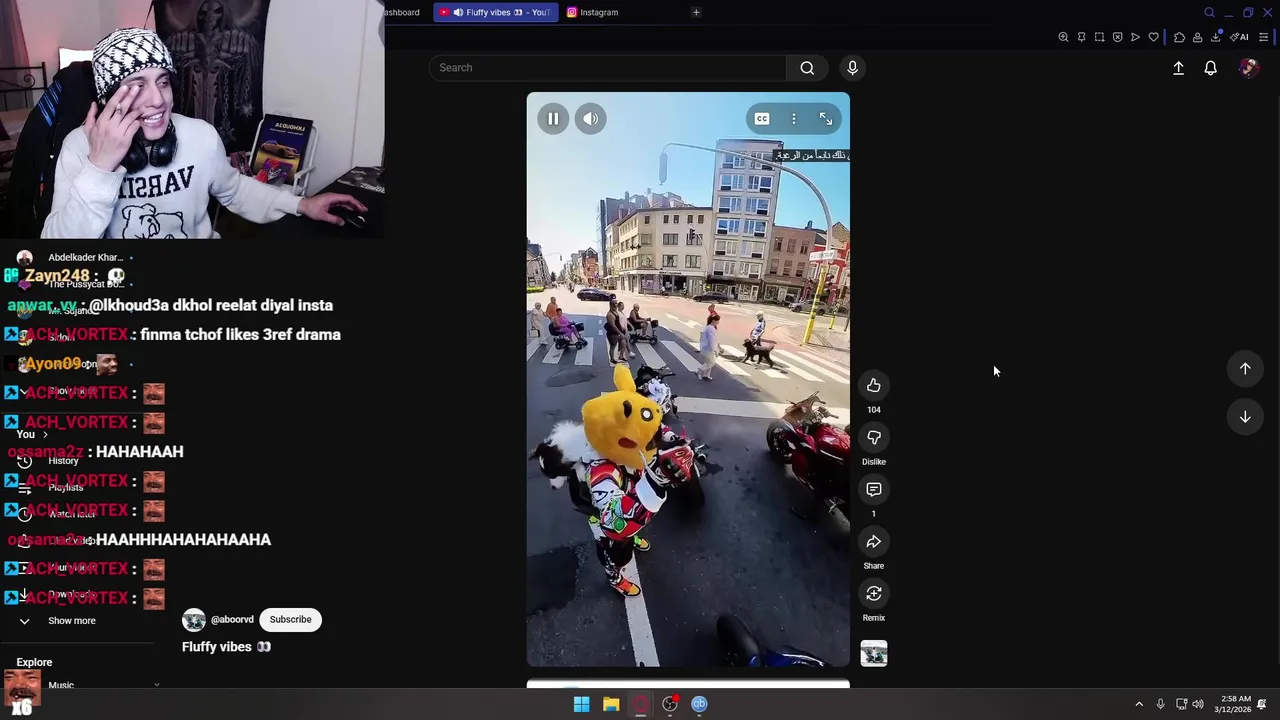Pause the Fluffy vibes short
This screenshot has height=720, width=1280.
(x=553, y=119)
